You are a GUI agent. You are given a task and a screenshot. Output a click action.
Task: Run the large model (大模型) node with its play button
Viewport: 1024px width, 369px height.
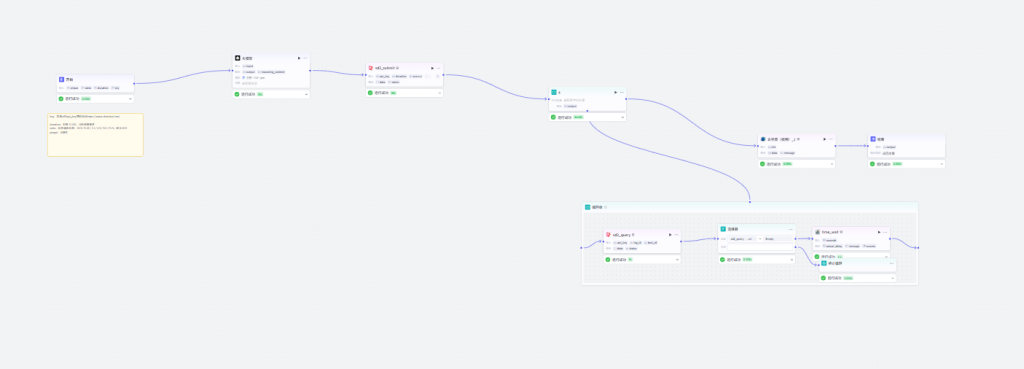click(x=299, y=58)
